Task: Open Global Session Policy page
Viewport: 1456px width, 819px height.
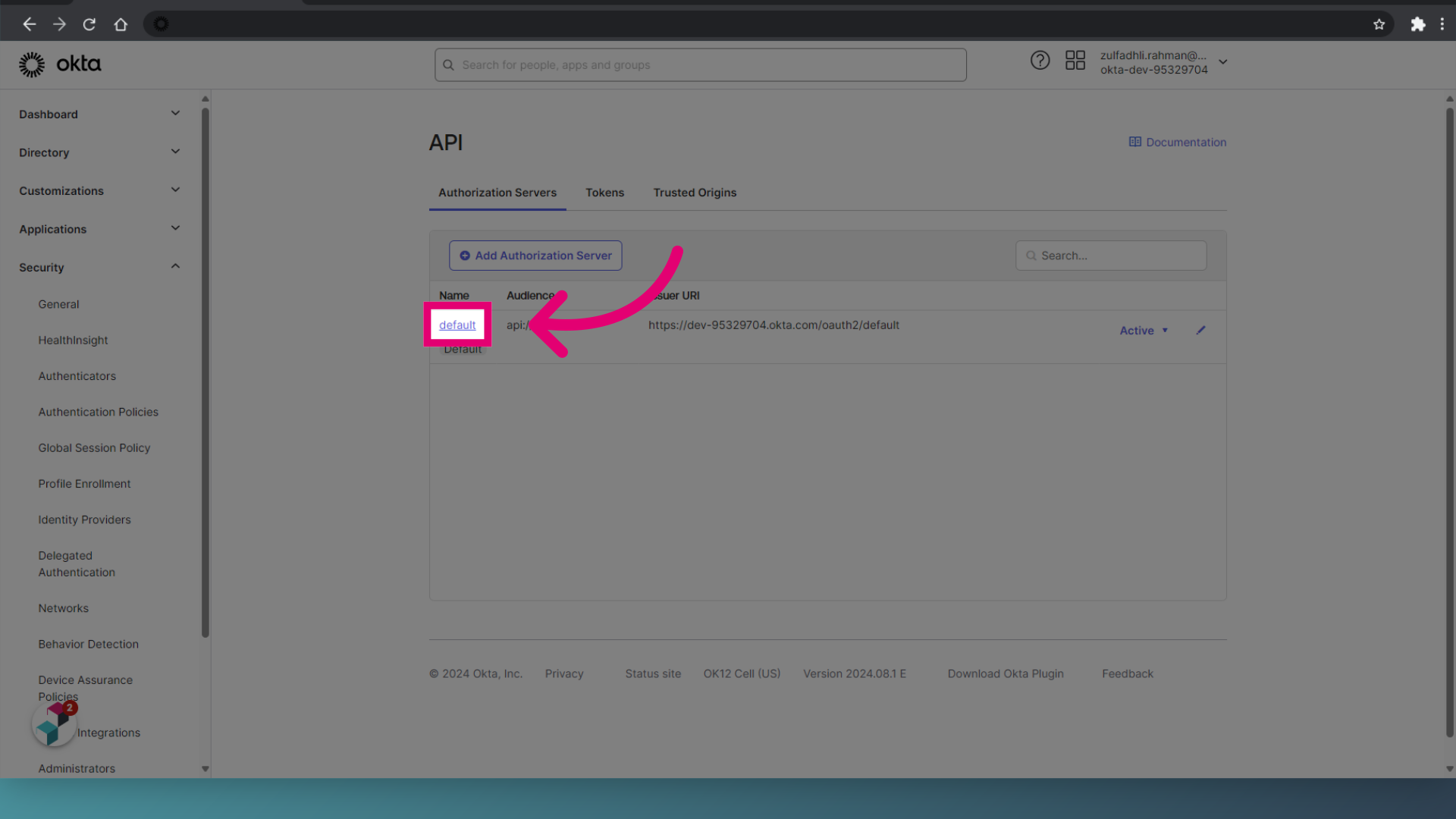Action: click(x=94, y=448)
